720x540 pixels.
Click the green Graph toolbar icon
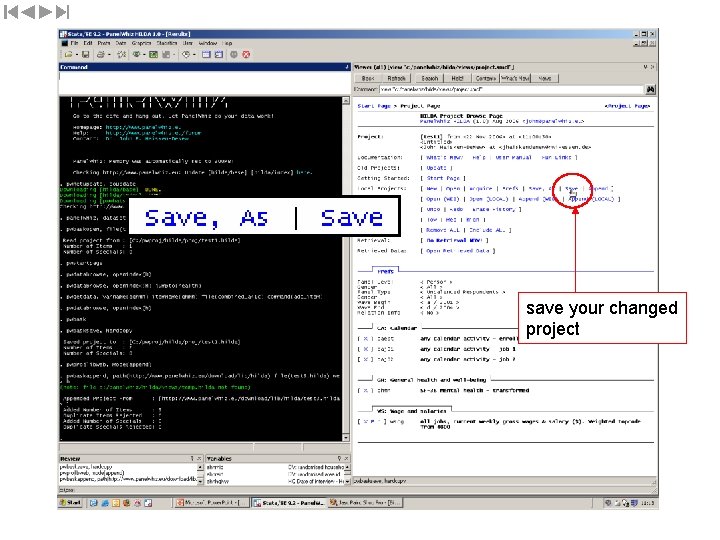point(153,55)
